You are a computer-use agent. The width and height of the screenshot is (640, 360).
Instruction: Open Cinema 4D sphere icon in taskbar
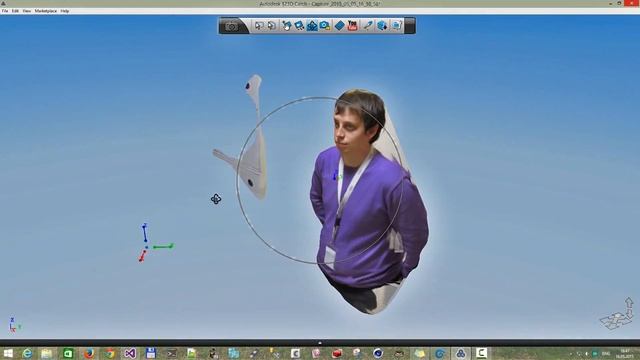tap(378, 353)
